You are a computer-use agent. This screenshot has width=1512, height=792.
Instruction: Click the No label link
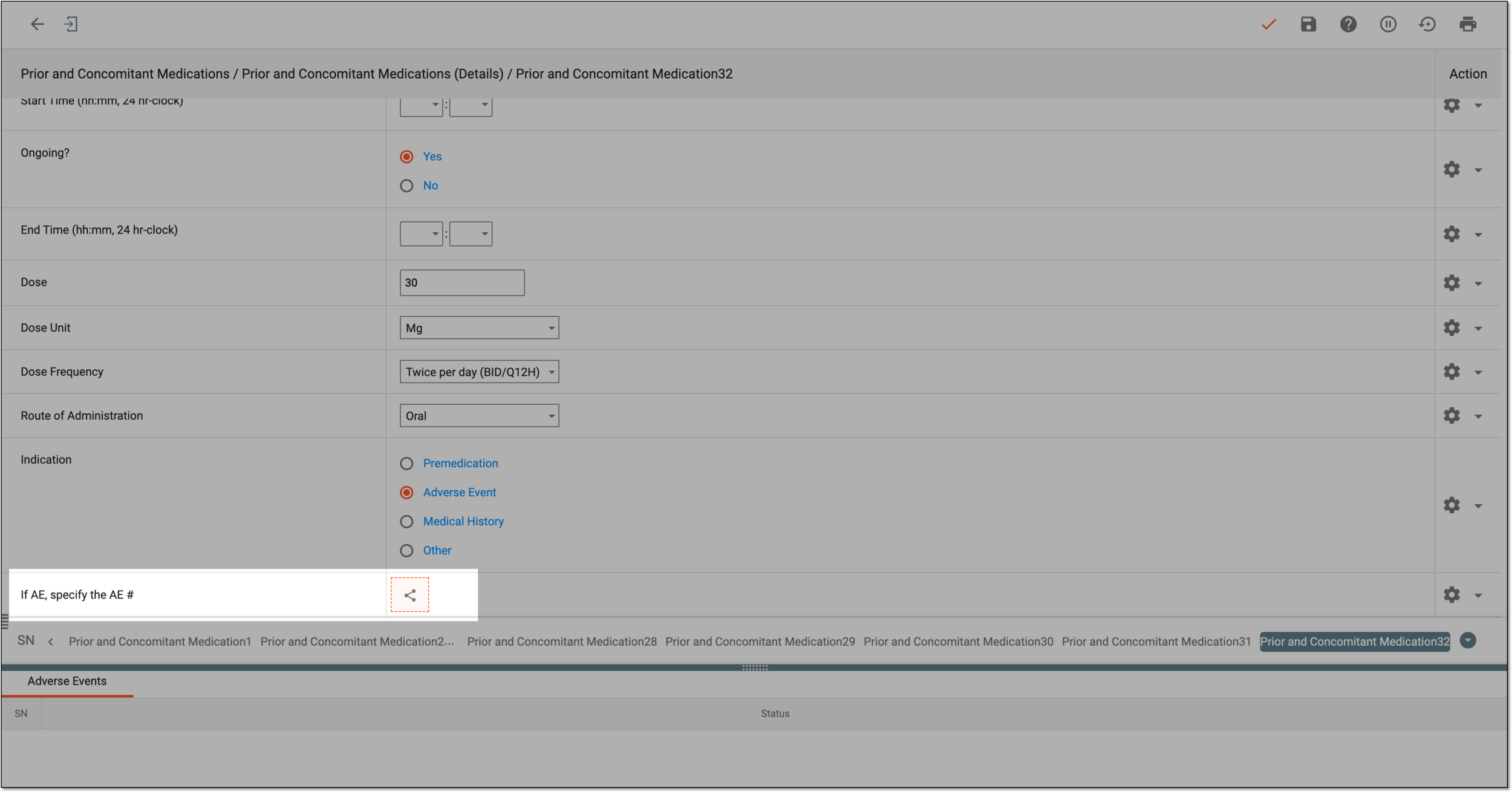point(431,186)
